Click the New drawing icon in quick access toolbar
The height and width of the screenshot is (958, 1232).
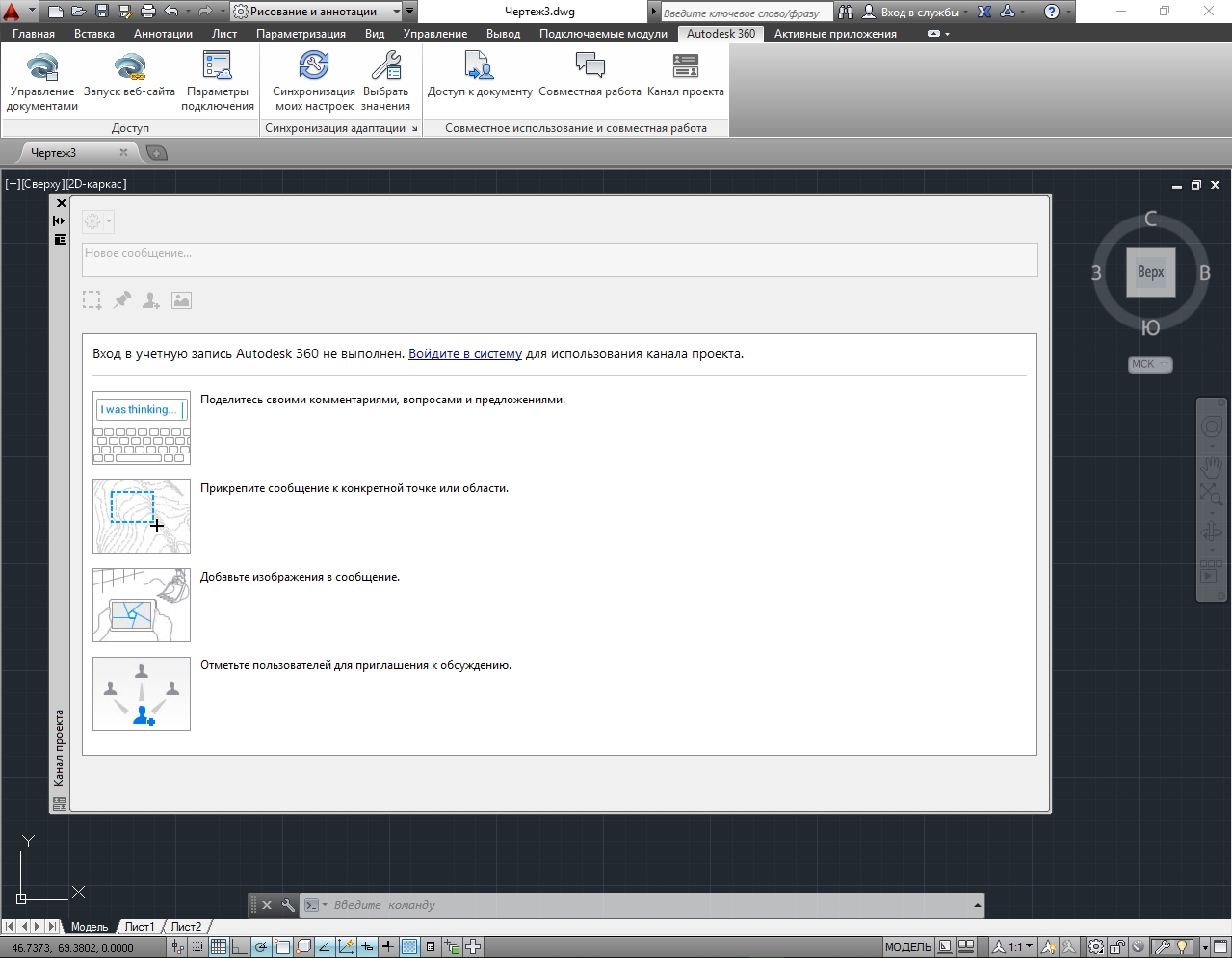pos(56,12)
